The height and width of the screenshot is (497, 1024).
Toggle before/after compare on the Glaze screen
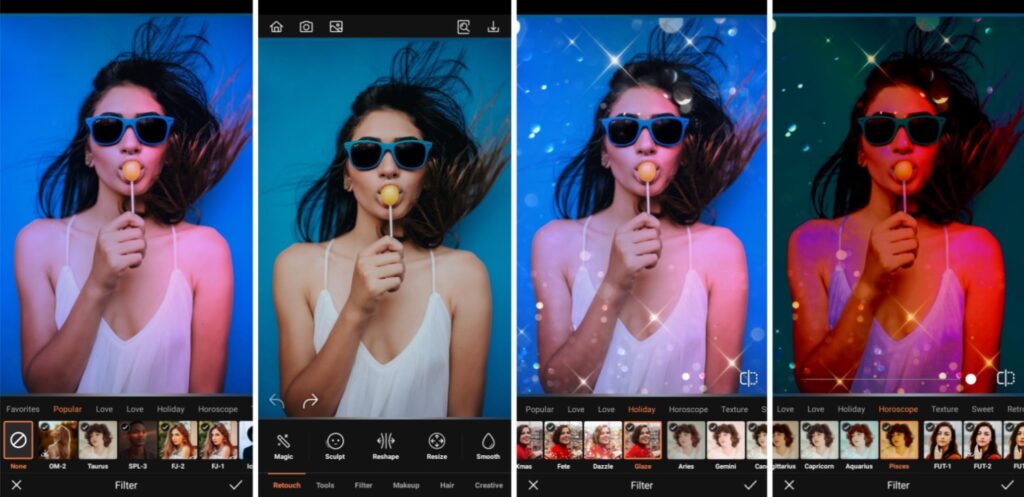[x=748, y=378]
